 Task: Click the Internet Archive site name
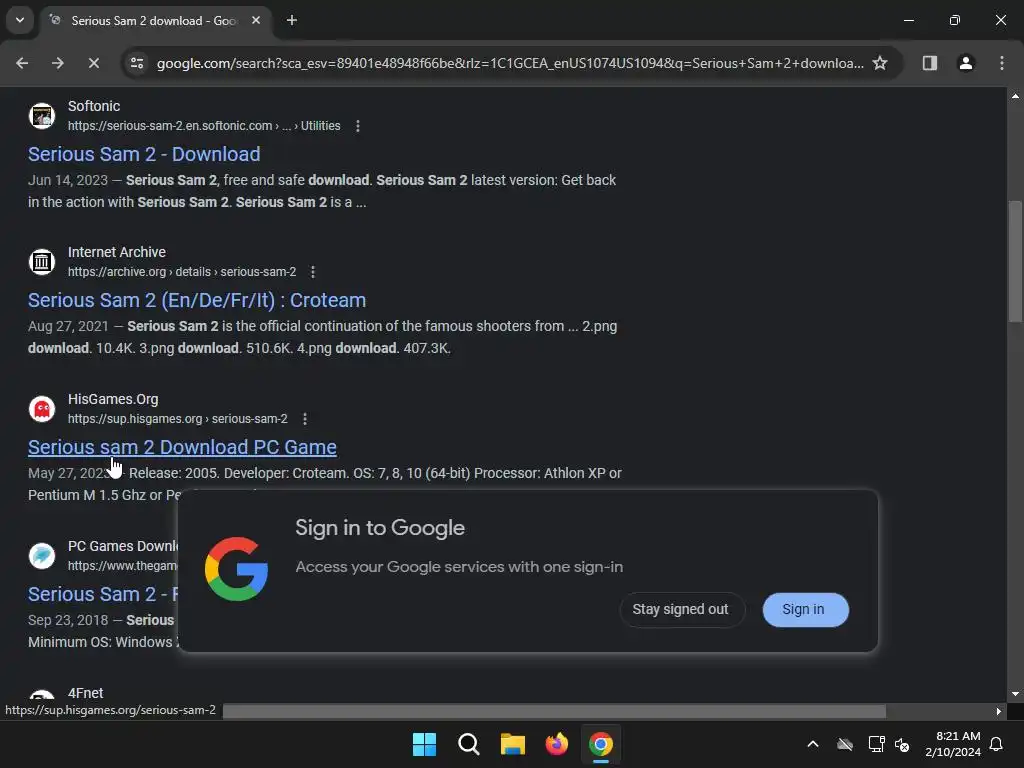pos(117,252)
